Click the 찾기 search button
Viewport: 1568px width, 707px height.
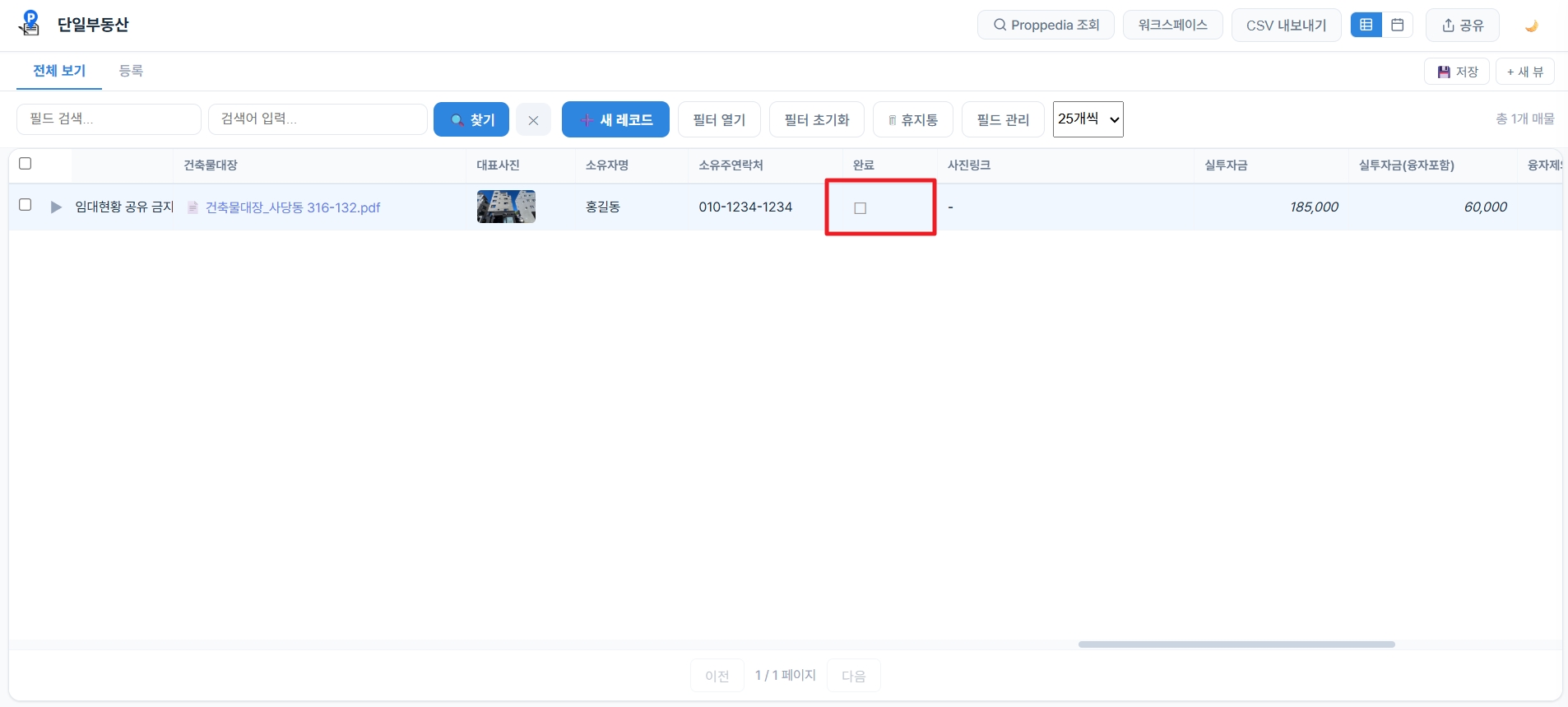pyautogui.click(x=471, y=120)
